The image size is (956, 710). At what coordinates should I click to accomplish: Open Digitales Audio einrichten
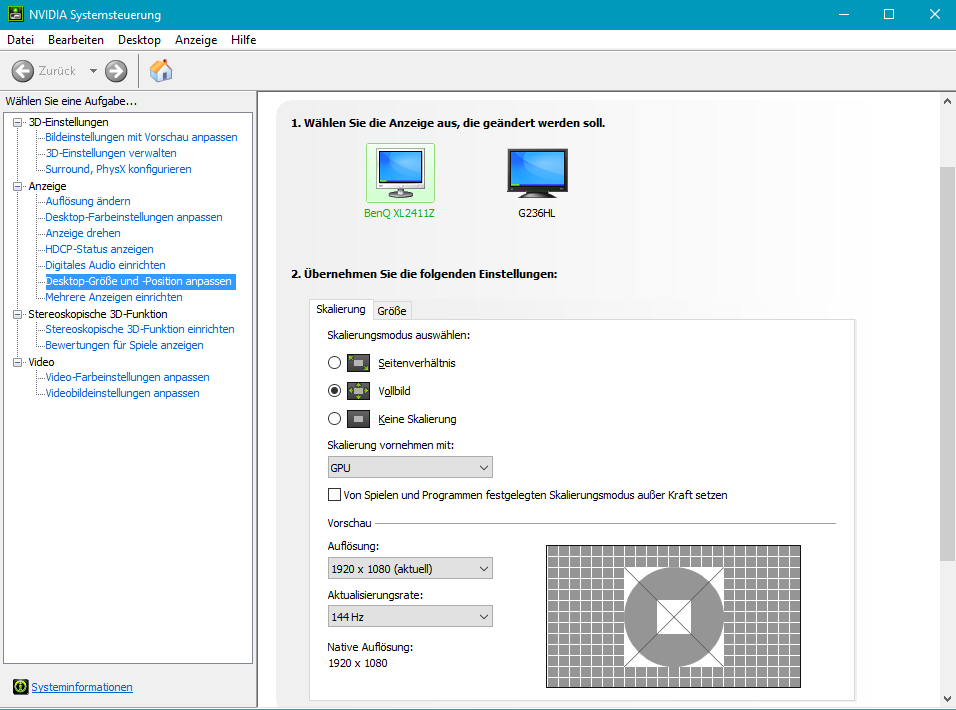pyautogui.click(x=105, y=265)
